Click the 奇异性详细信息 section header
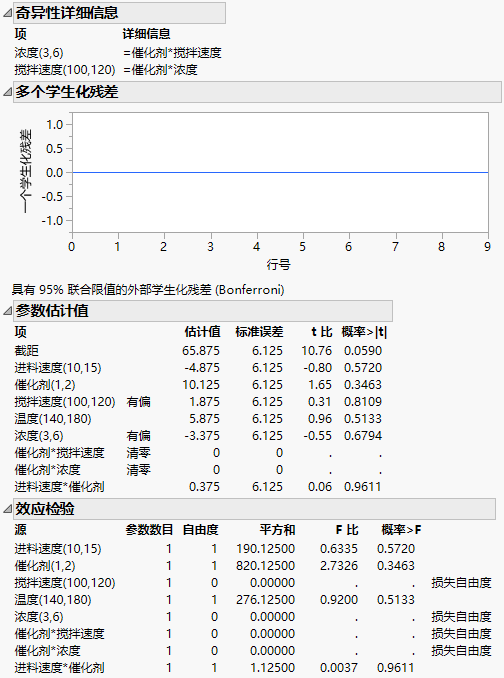 point(119,13)
